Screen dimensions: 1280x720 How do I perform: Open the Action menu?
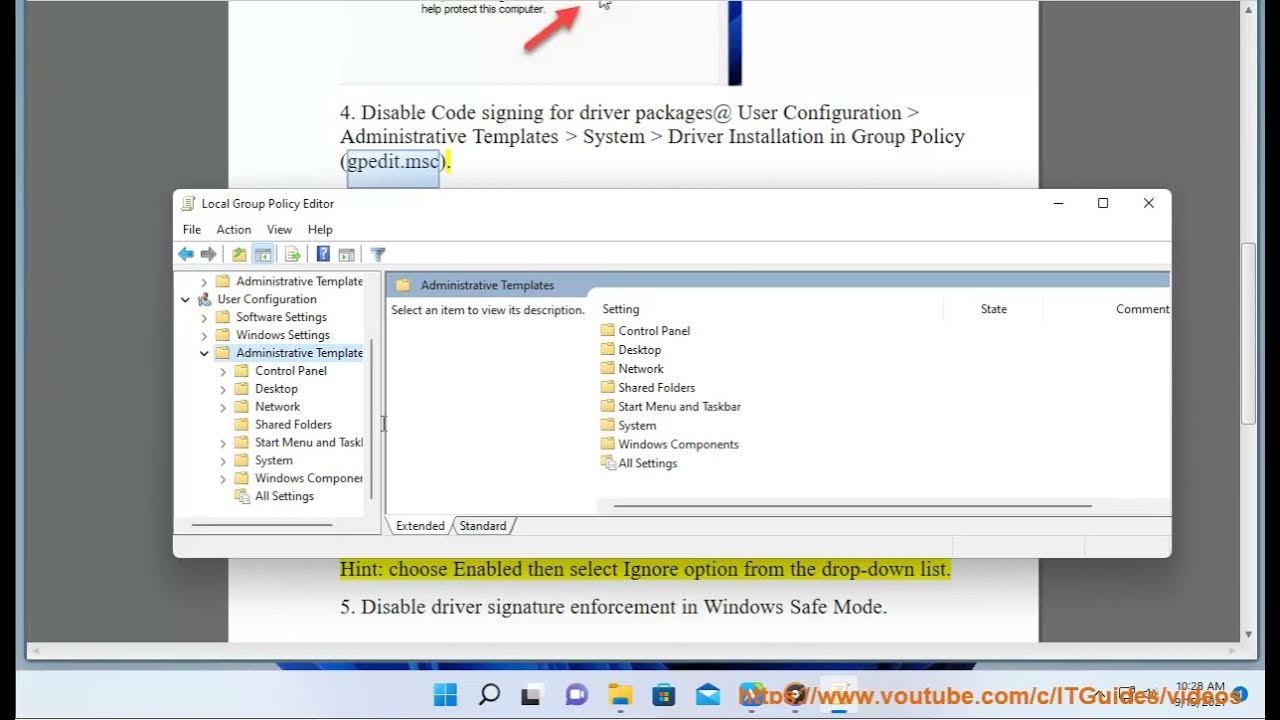coord(234,230)
